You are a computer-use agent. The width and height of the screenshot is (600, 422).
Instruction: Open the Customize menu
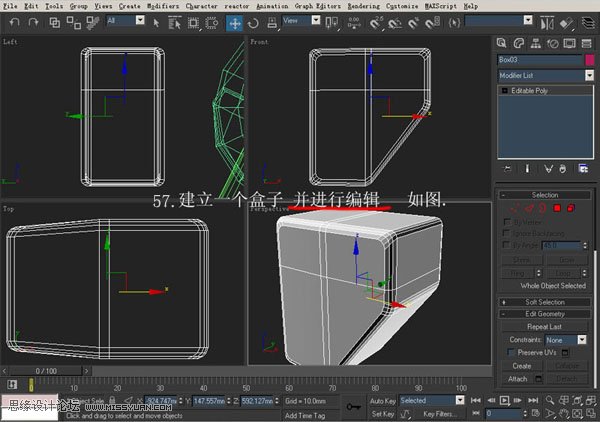point(402,6)
